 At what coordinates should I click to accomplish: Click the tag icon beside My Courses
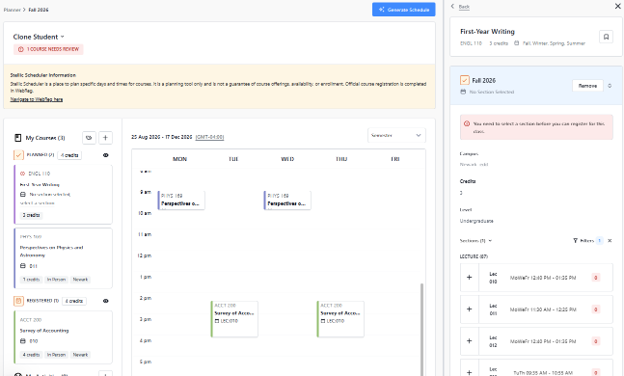coord(89,138)
